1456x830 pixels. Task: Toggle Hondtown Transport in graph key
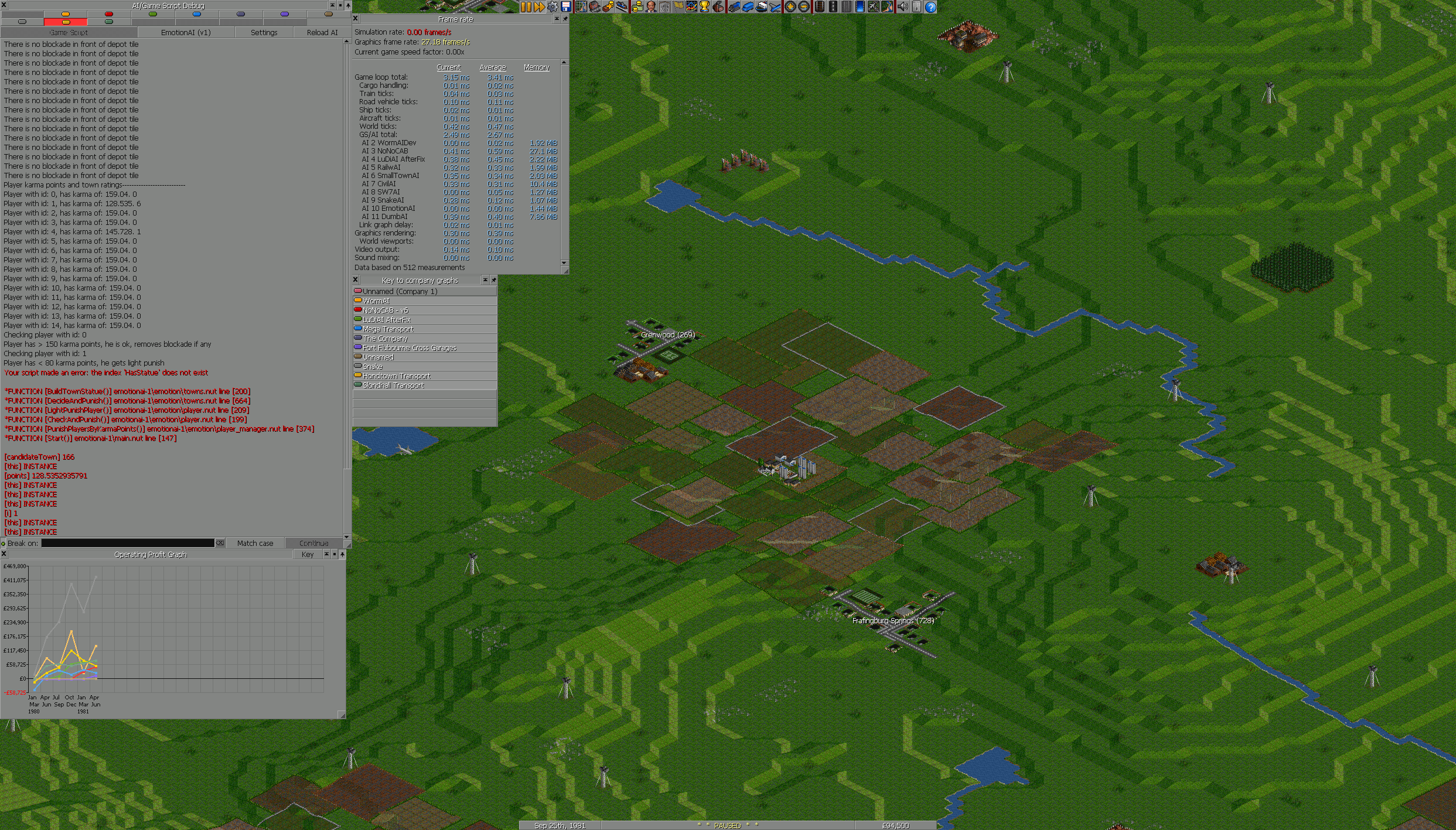[x=425, y=375]
